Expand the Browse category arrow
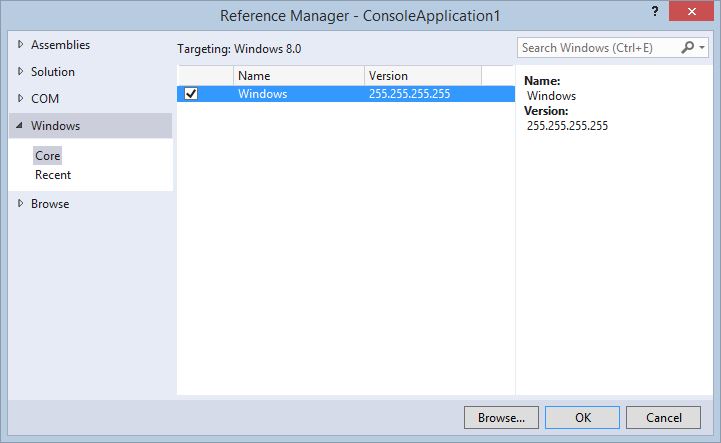 point(20,203)
